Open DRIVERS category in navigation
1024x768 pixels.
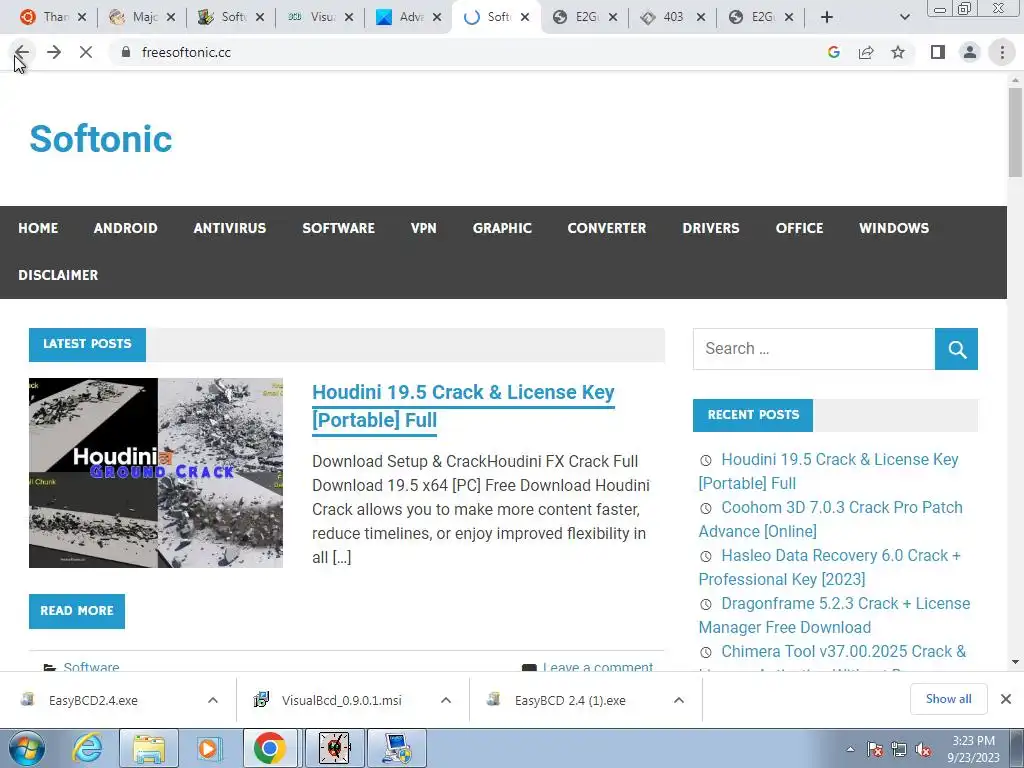[x=711, y=228]
